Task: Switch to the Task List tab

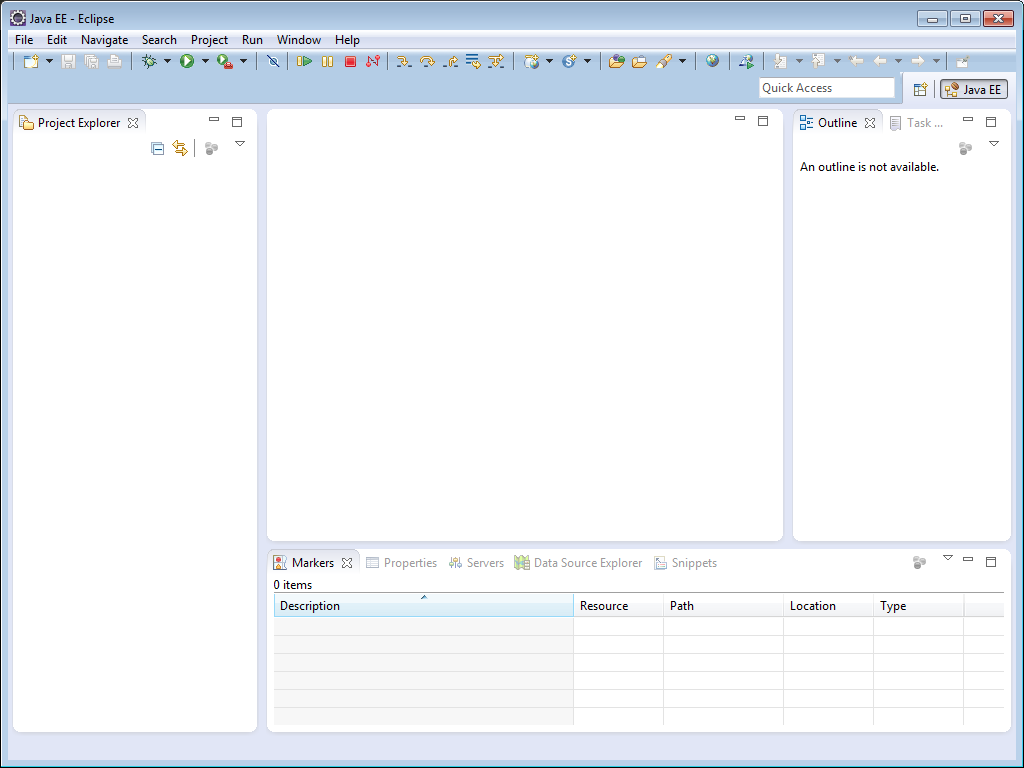Action: 916,123
